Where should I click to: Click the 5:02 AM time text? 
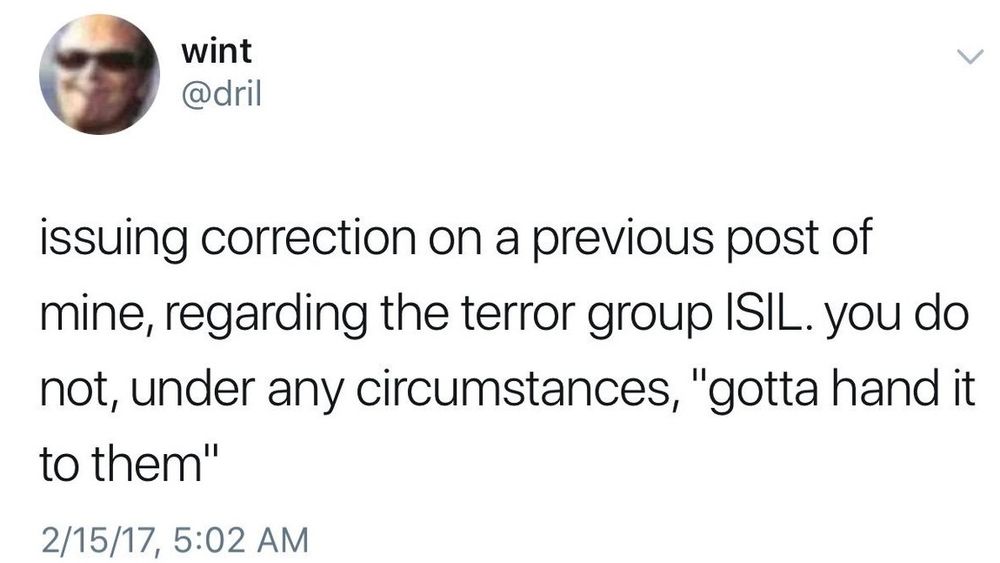coord(237,541)
